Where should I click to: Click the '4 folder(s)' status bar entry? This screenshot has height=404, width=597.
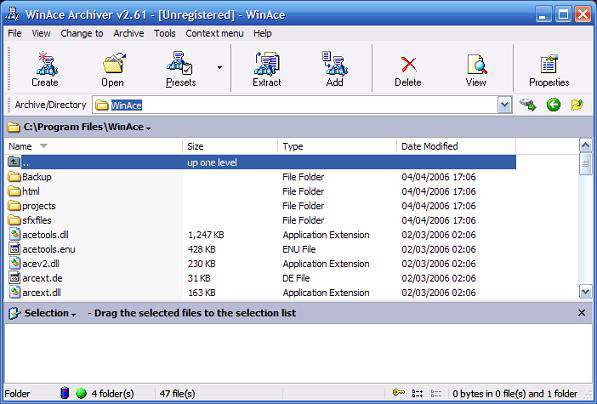coord(113,394)
